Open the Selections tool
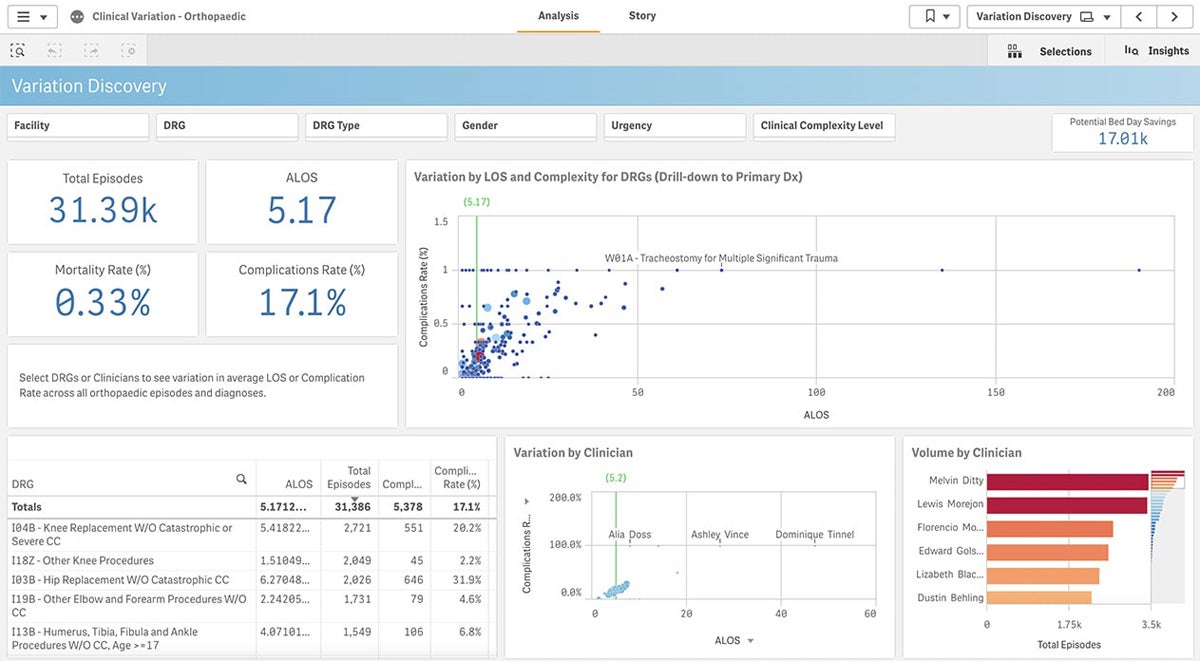Image resolution: width=1200 pixels, height=661 pixels. click(x=1049, y=51)
